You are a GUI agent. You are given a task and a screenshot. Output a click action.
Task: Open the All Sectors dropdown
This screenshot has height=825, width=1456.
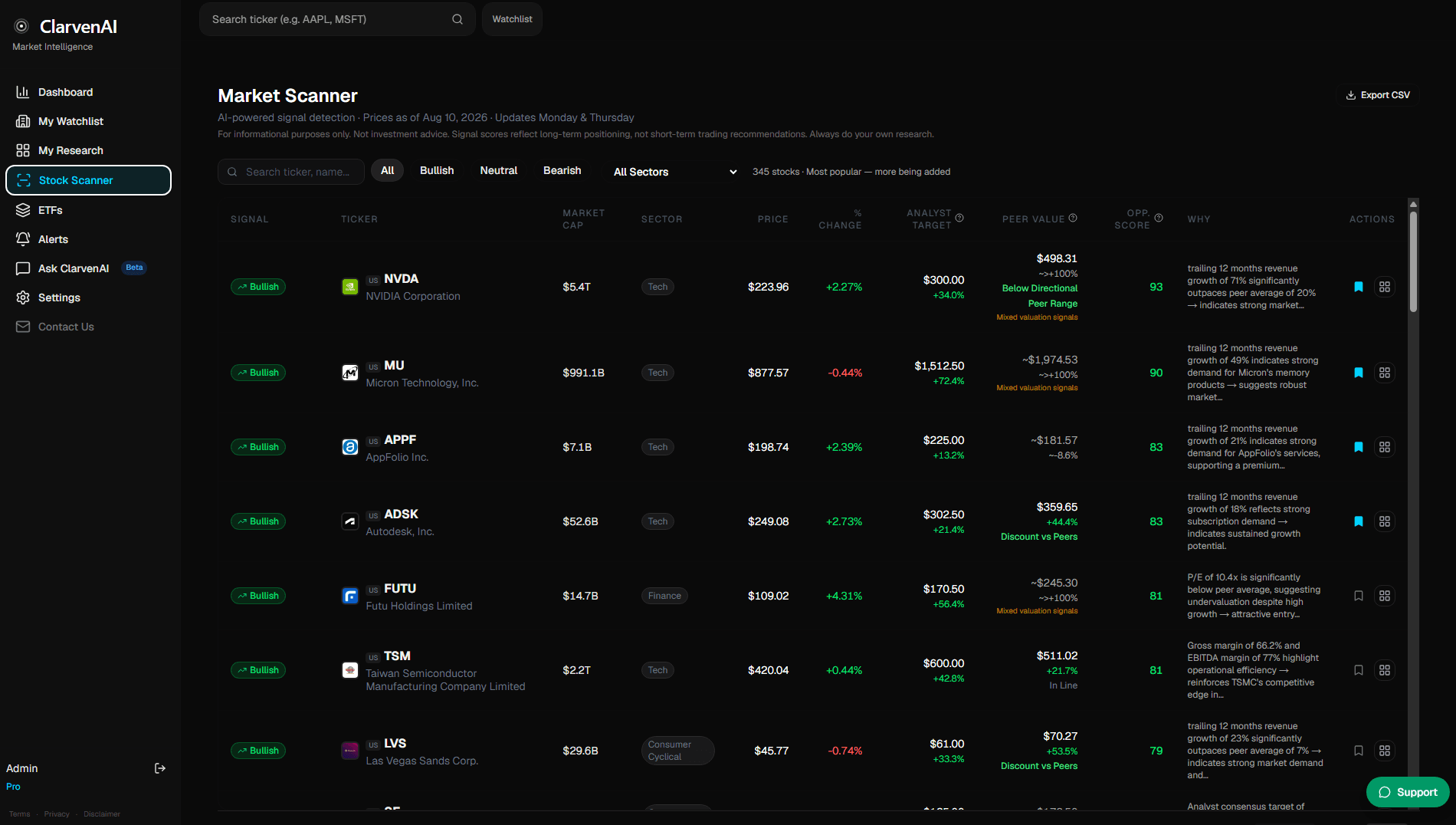674,172
